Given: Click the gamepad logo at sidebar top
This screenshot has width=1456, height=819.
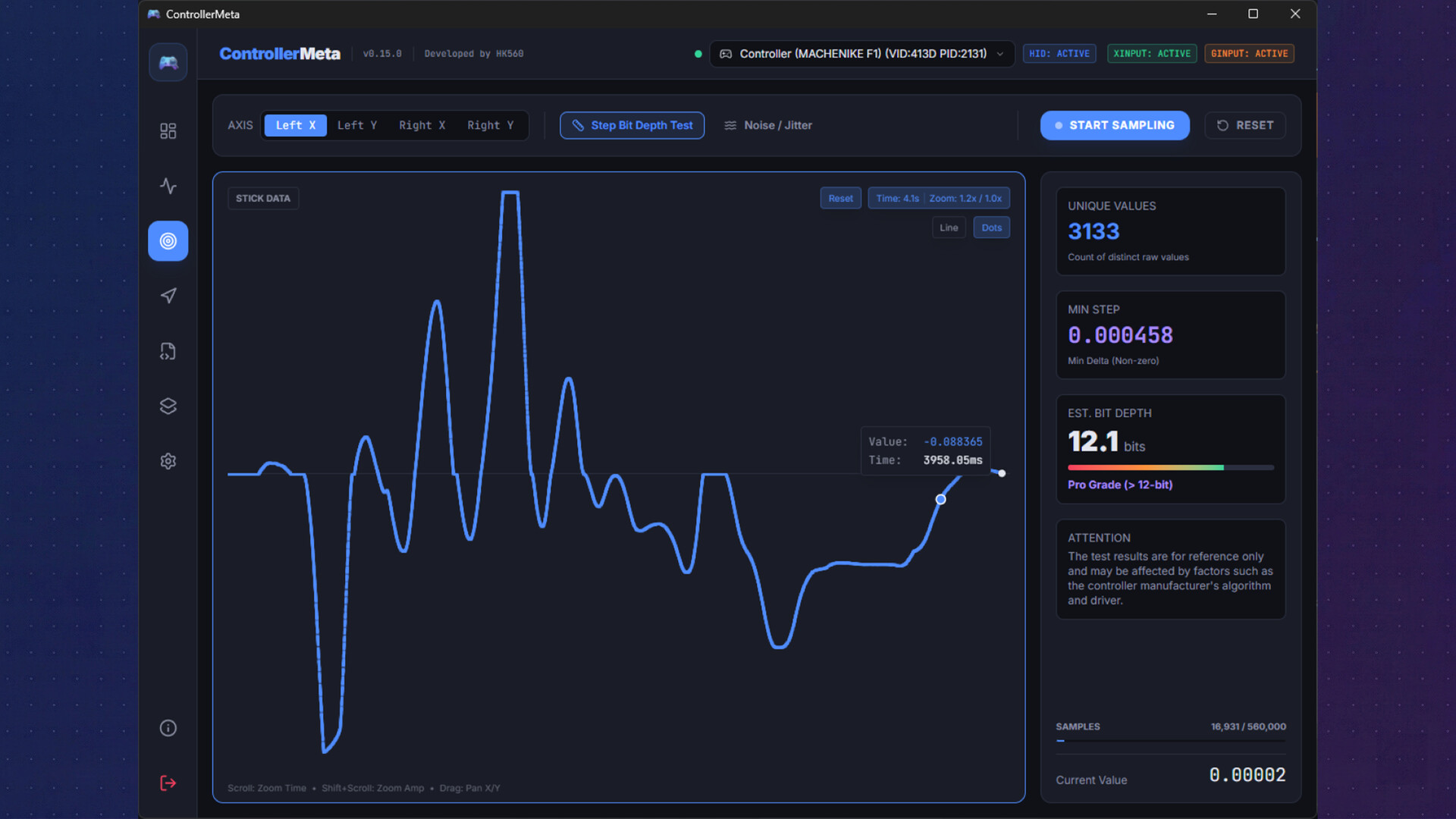Looking at the screenshot, I should (x=168, y=62).
